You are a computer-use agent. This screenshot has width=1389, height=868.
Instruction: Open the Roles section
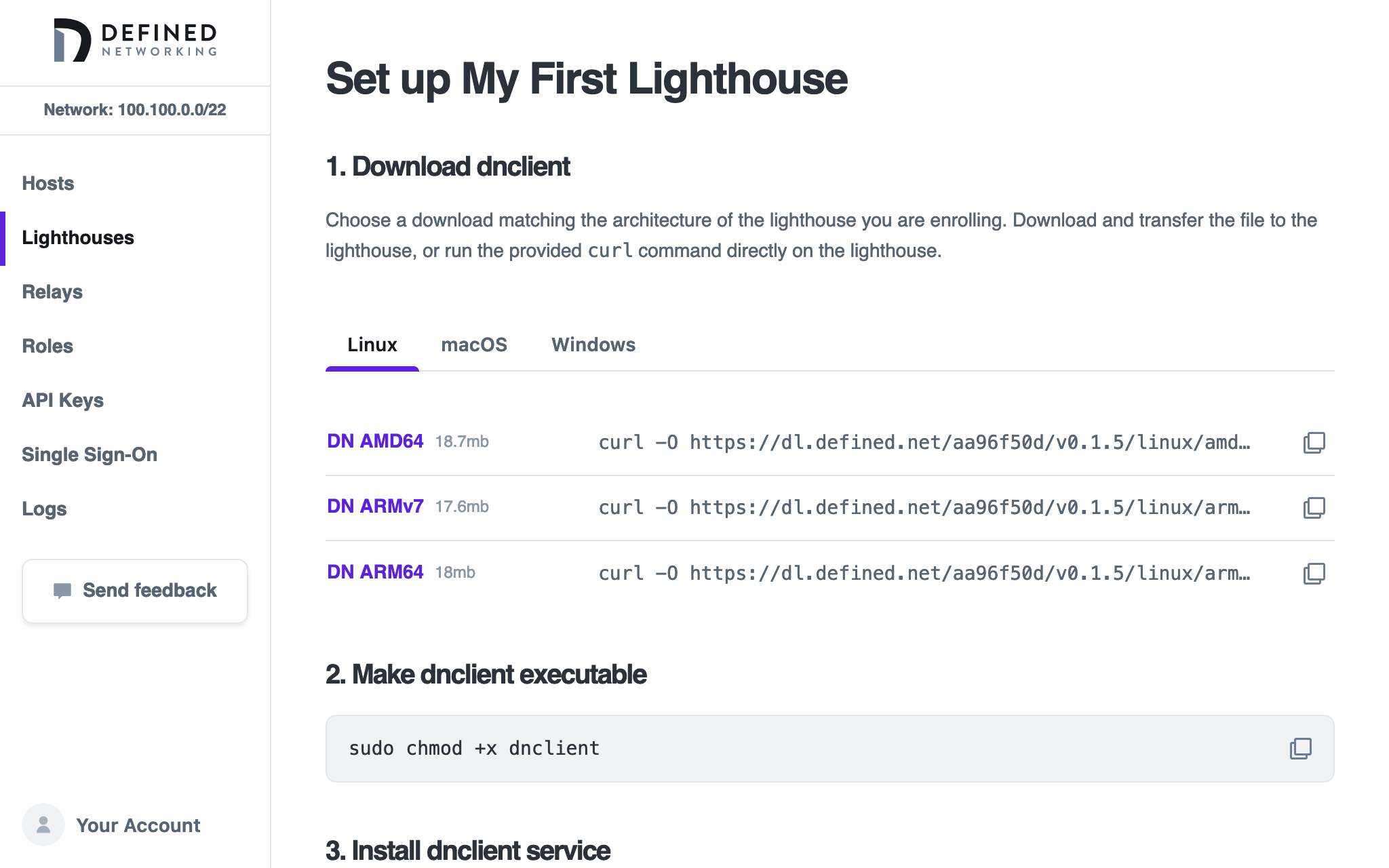[x=47, y=347]
